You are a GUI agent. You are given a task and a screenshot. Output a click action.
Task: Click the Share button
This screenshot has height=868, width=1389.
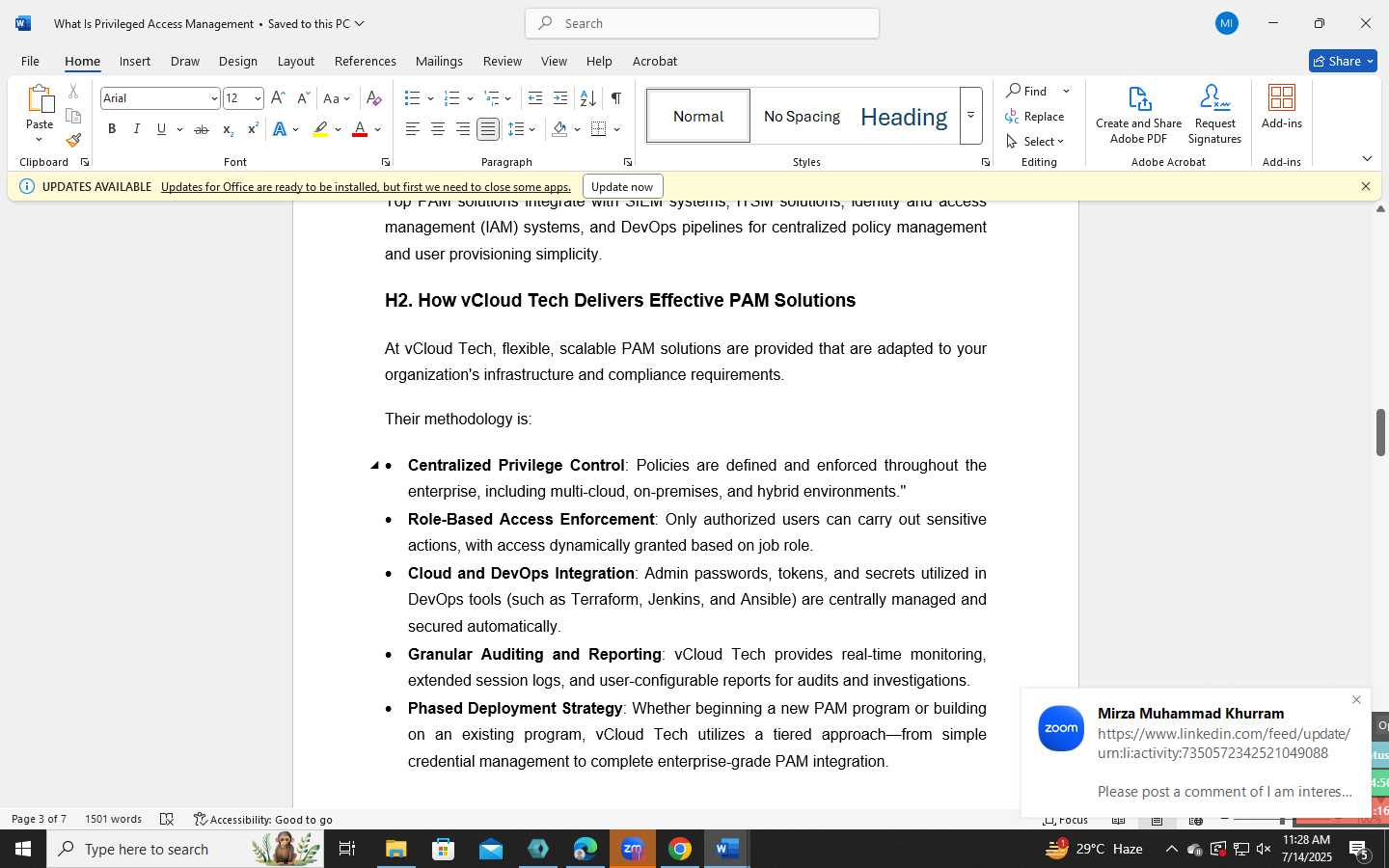tap(1343, 61)
